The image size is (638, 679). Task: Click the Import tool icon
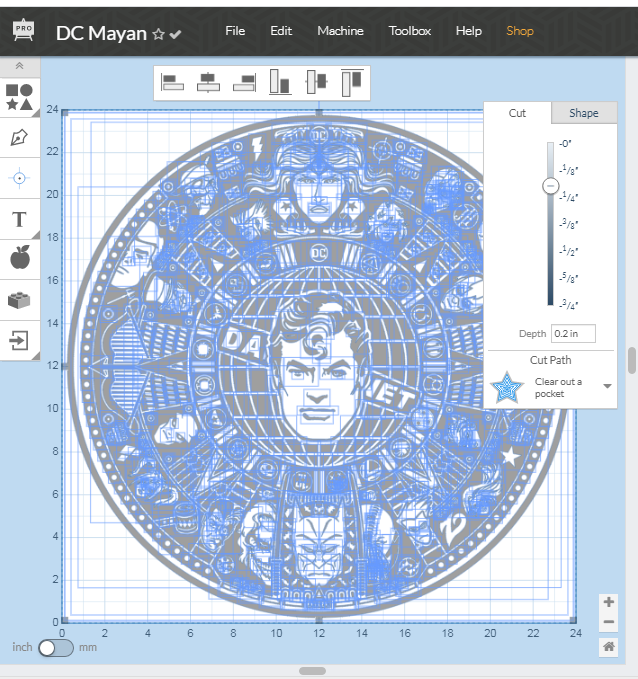[19, 340]
